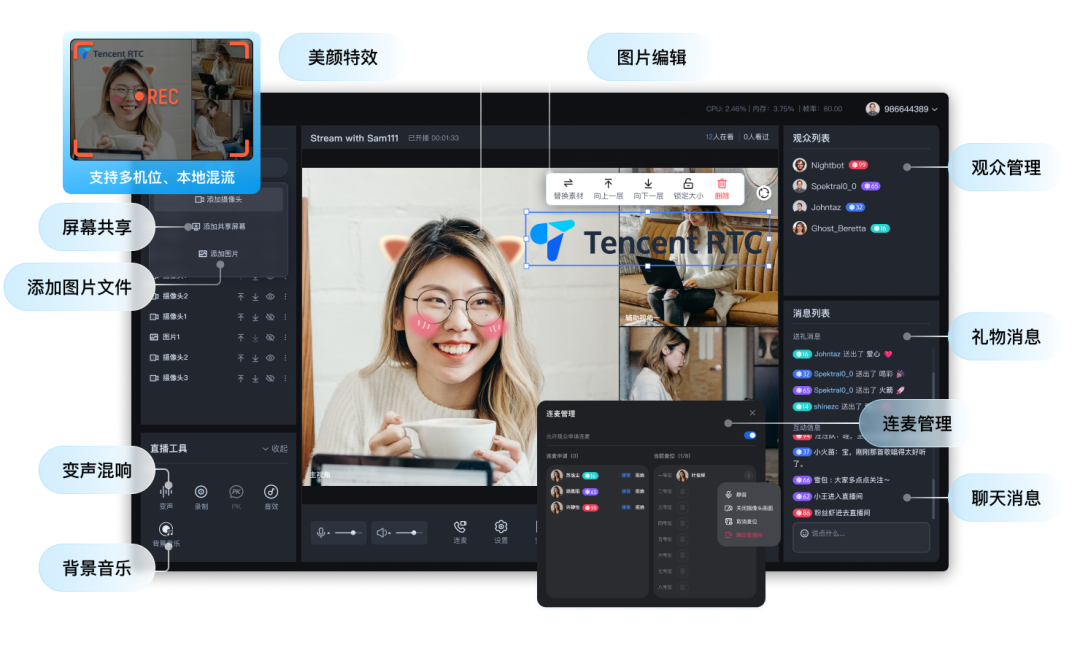The width and height of the screenshot is (1080, 664).
Task: Open more options for 摄像头3 row
Action: [x=285, y=378]
